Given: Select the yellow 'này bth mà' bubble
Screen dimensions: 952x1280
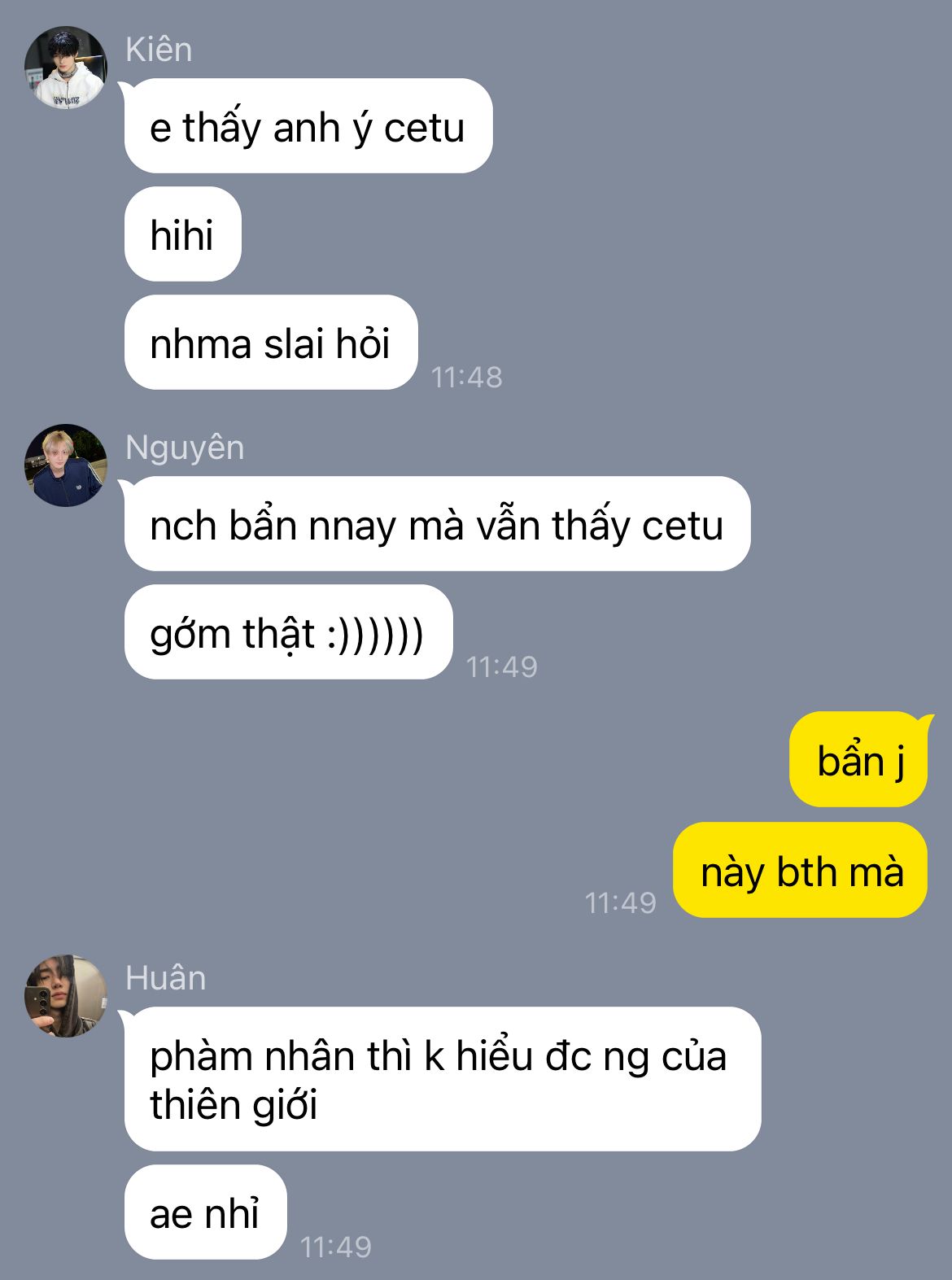Looking at the screenshot, I should coord(801,871).
